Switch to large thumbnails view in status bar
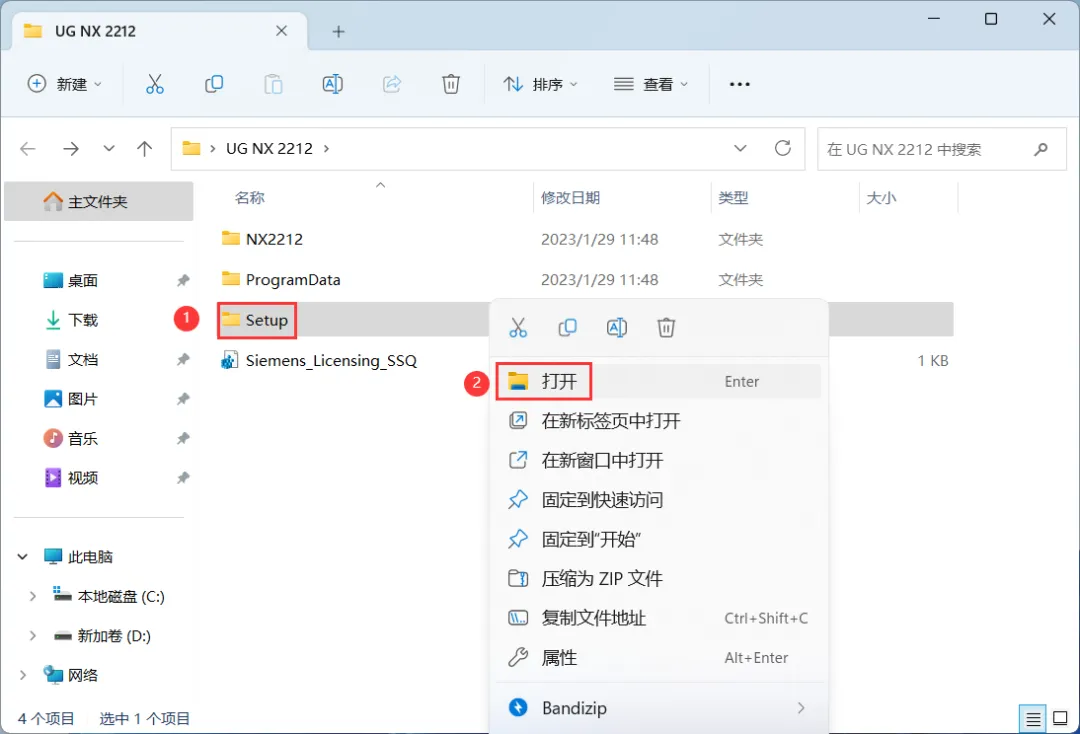The width and height of the screenshot is (1080, 734). coord(1061,718)
